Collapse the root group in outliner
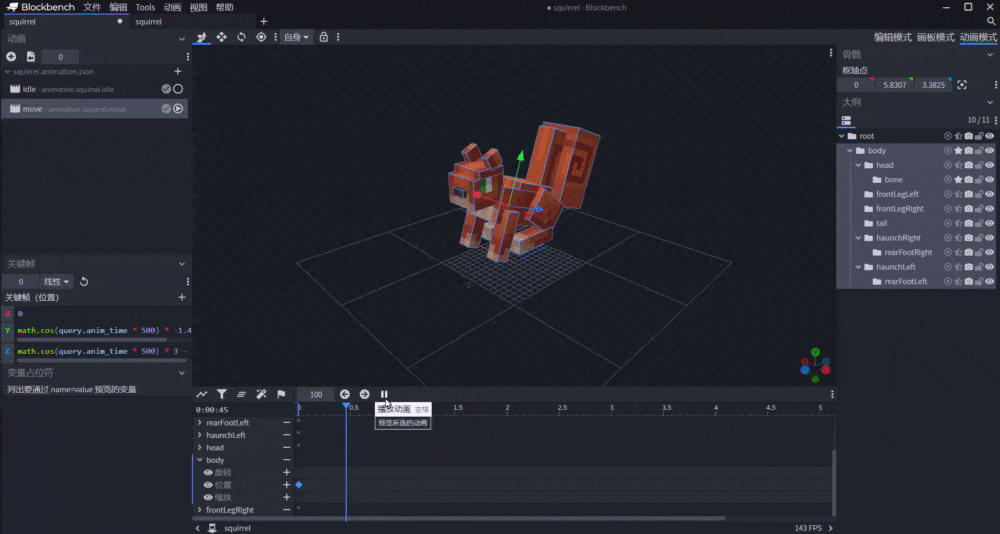This screenshot has width=1000, height=534. pos(841,136)
